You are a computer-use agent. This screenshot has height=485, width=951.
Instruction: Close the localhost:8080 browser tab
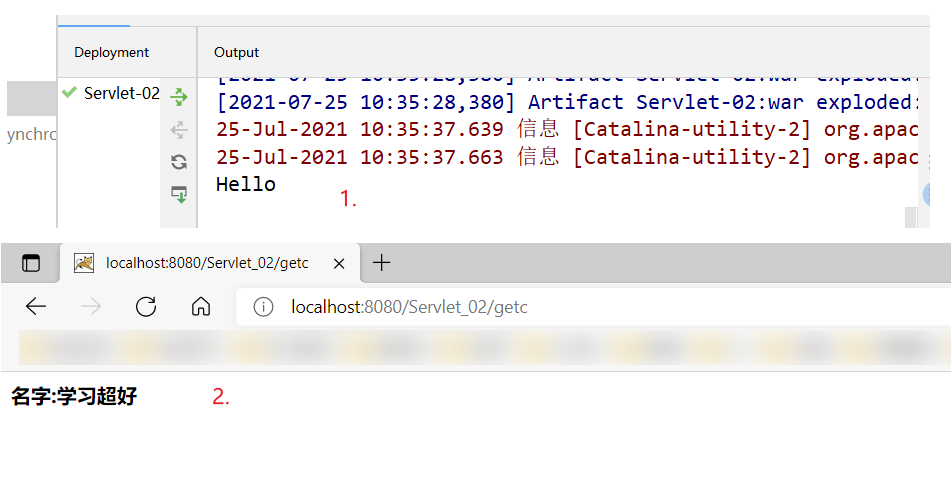pyautogui.click(x=339, y=264)
